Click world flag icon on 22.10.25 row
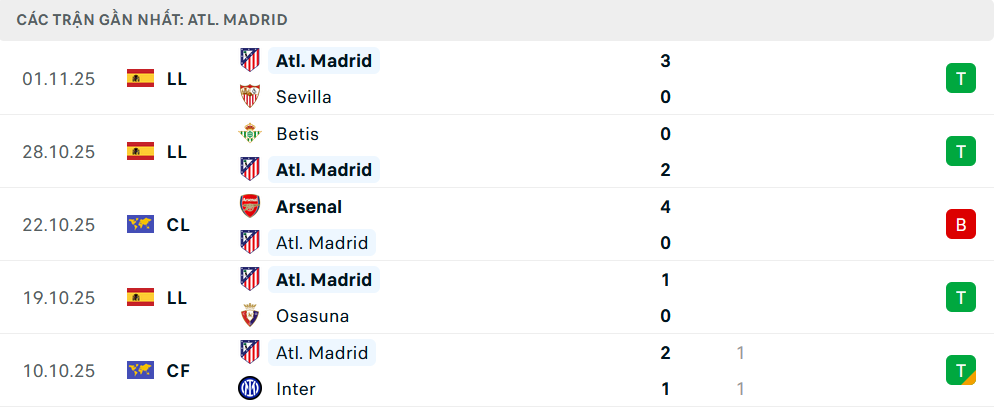This screenshot has width=995, height=408. (x=140, y=224)
